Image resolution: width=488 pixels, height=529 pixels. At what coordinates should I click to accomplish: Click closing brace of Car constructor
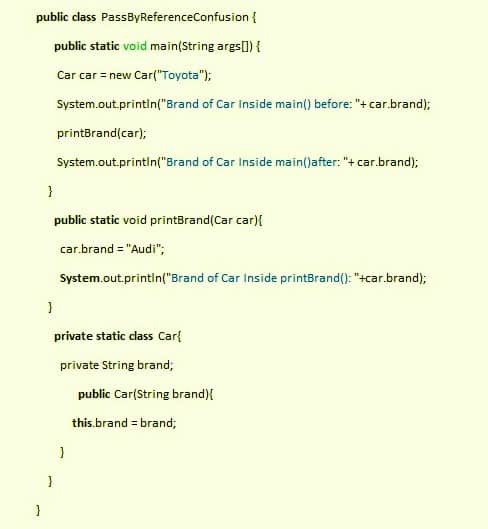point(62,452)
